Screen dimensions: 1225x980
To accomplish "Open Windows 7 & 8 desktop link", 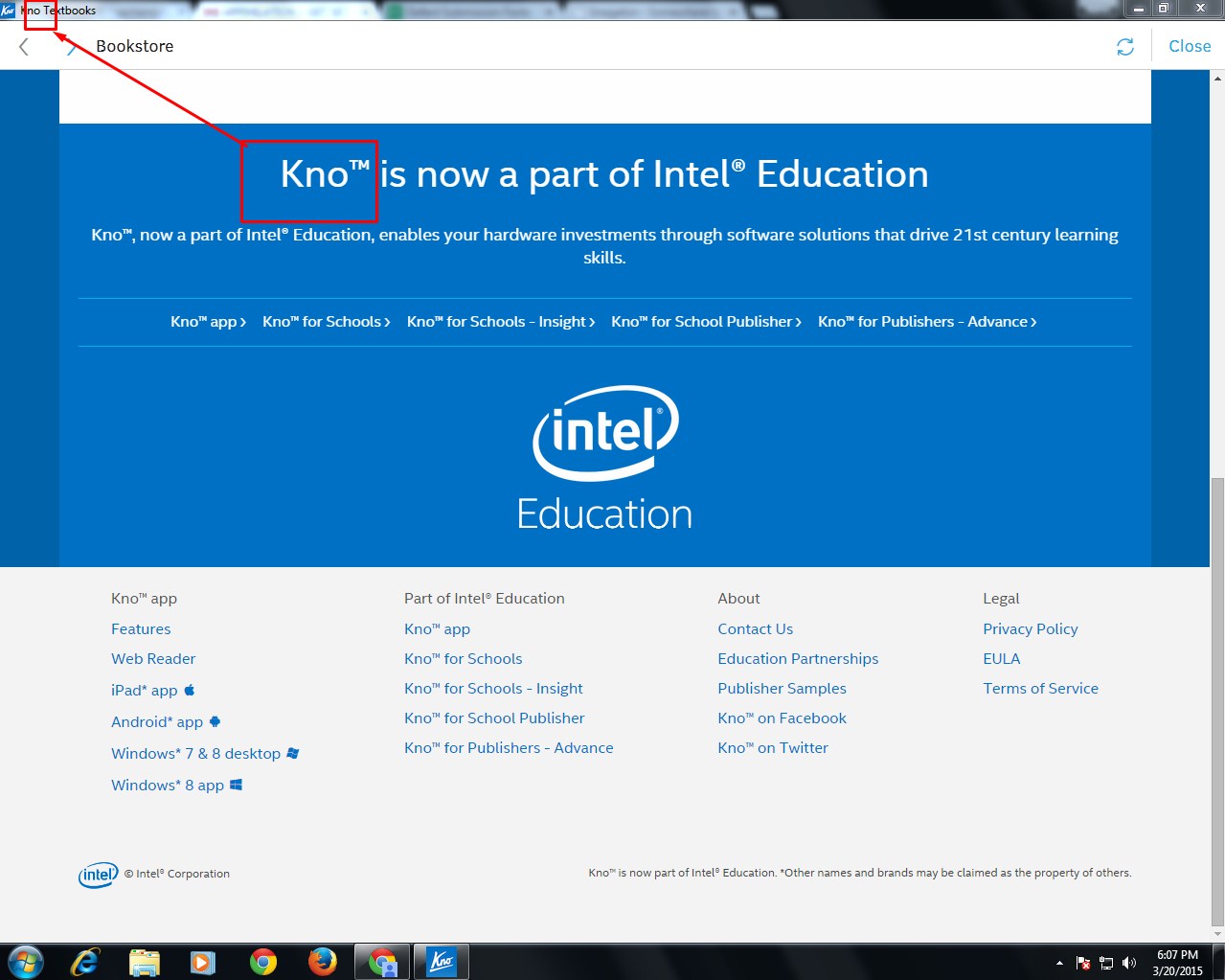I will (x=205, y=754).
